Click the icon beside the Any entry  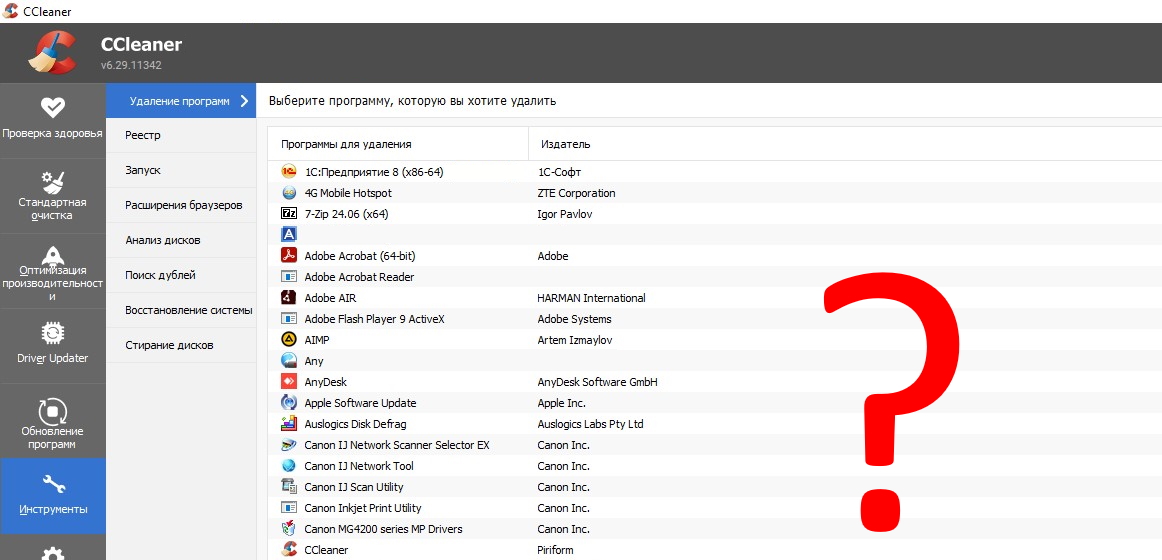coord(289,361)
